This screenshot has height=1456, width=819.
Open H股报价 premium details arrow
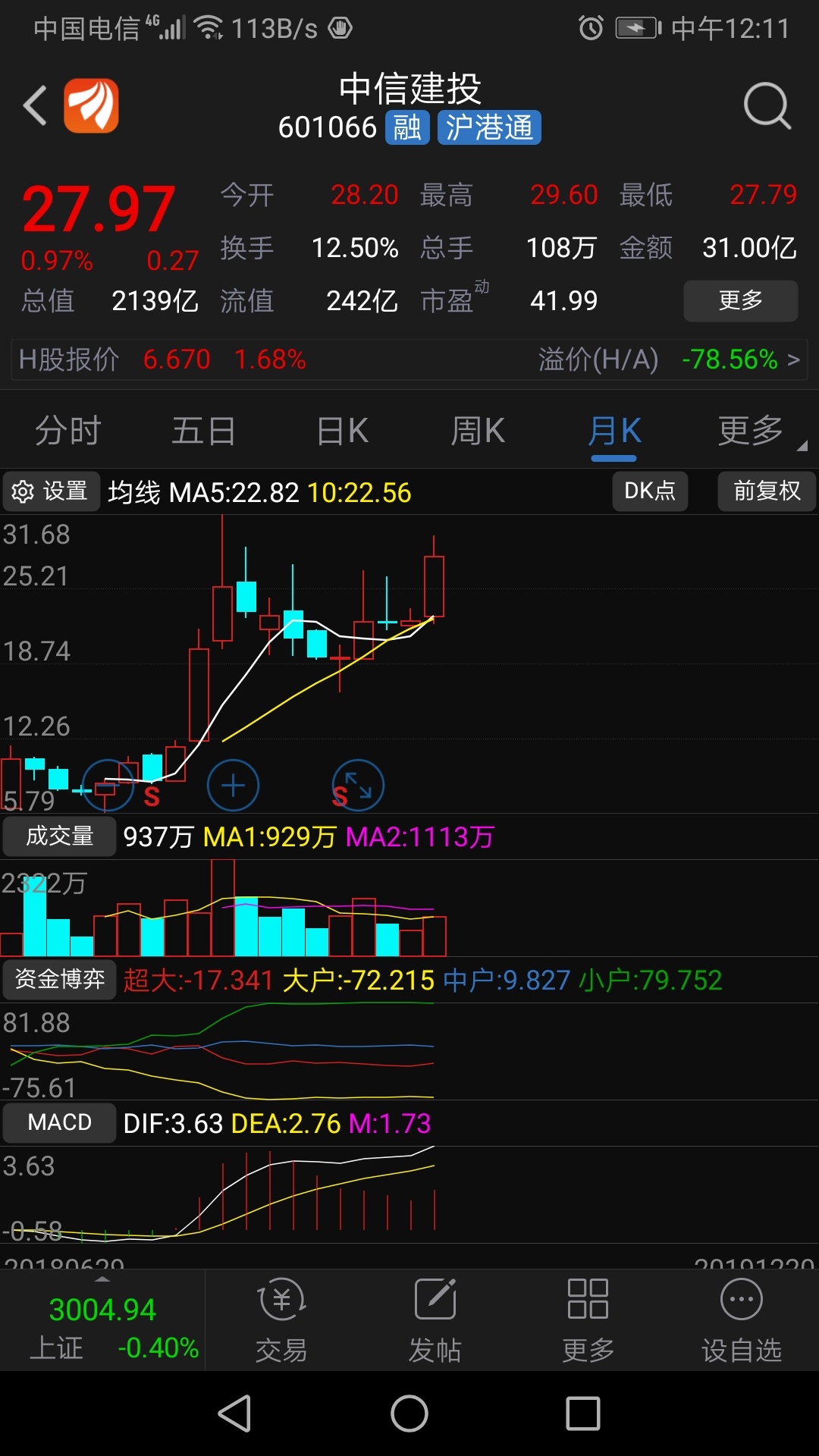click(793, 359)
